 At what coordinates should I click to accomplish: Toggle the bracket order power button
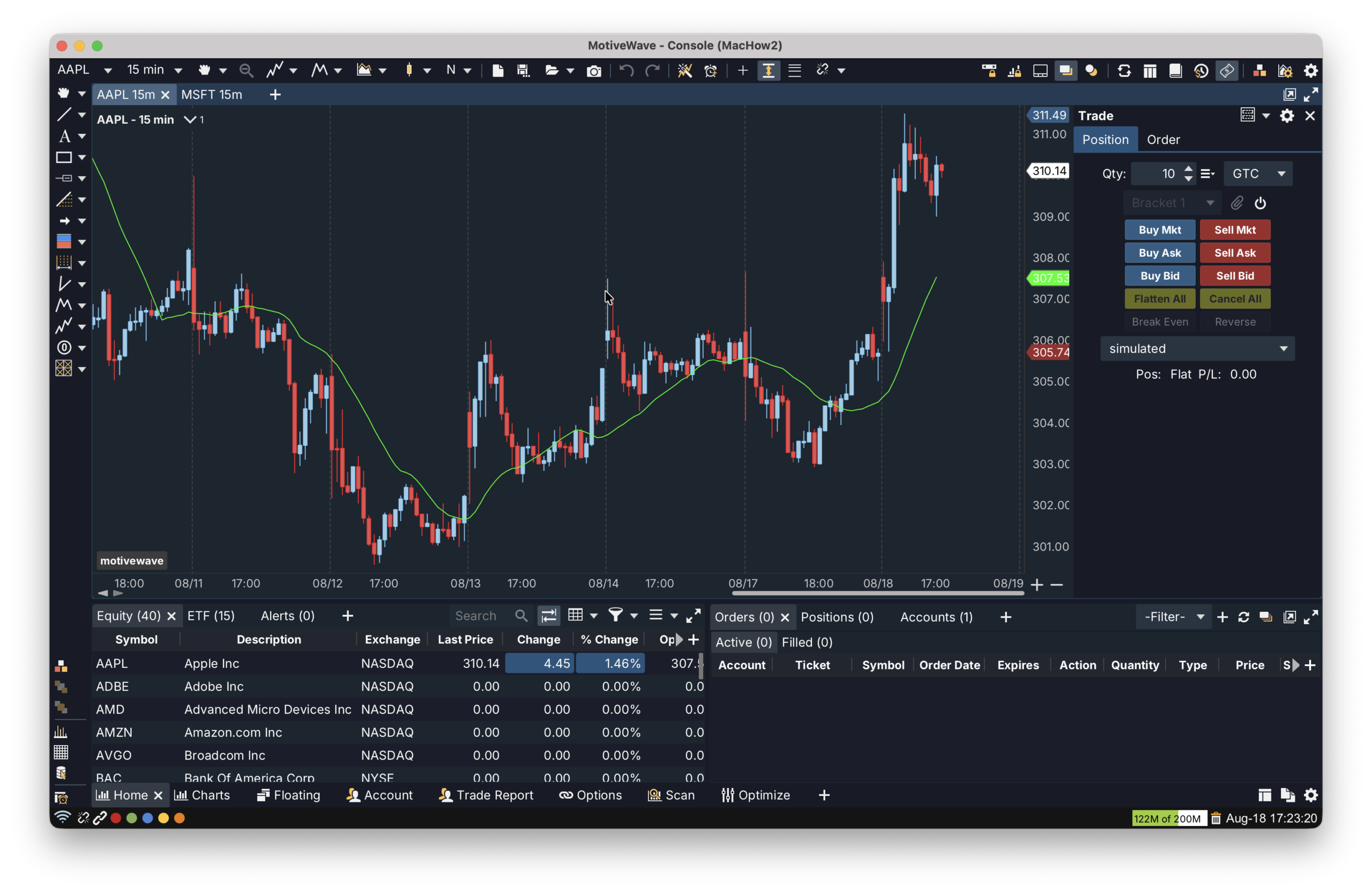coord(1260,203)
